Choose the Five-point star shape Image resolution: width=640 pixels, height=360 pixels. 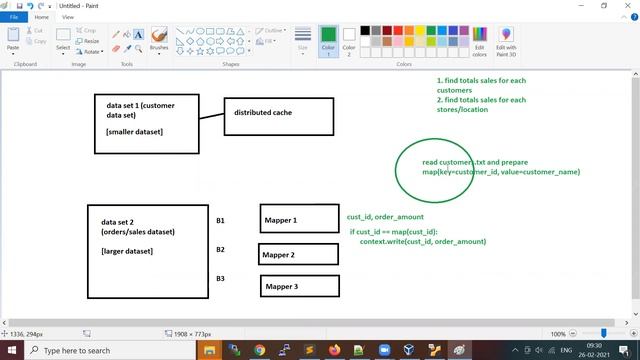200,51
